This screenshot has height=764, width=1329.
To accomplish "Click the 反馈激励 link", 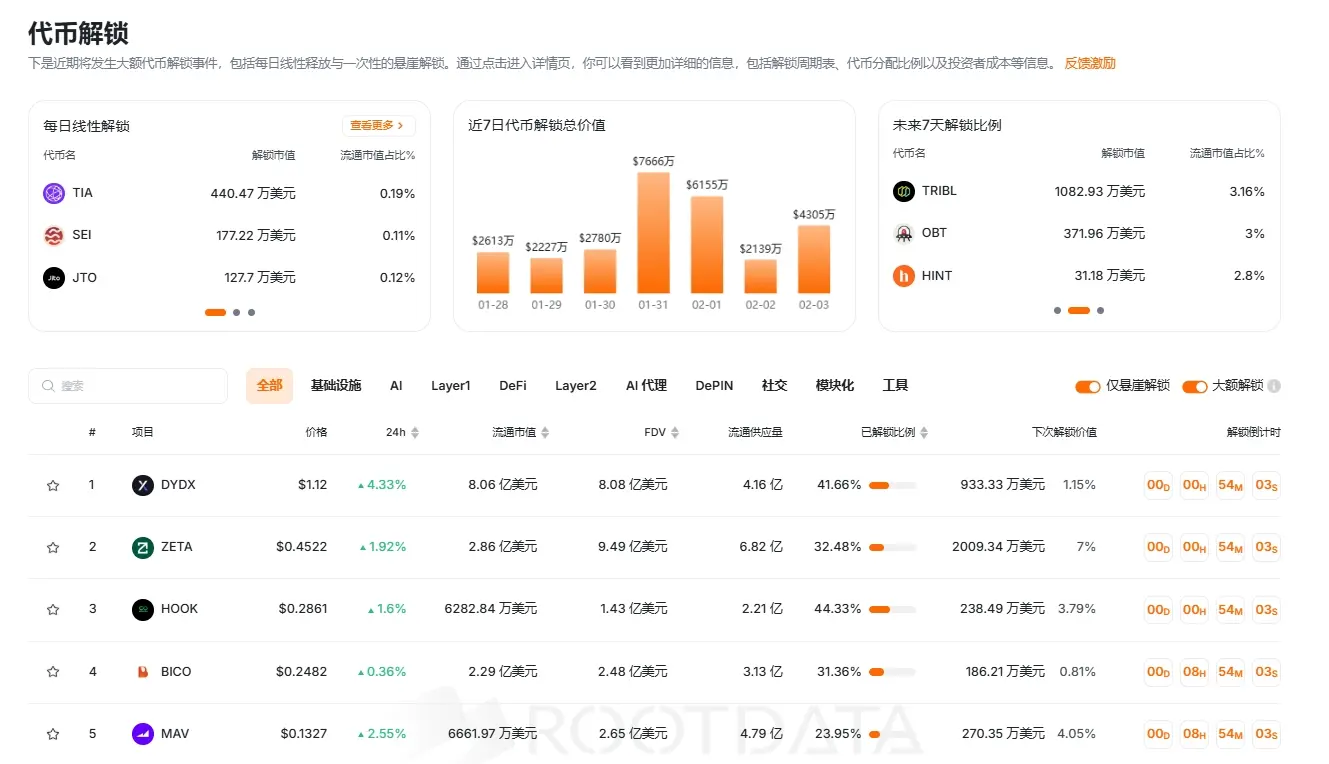I will [x=1089, y=63].
